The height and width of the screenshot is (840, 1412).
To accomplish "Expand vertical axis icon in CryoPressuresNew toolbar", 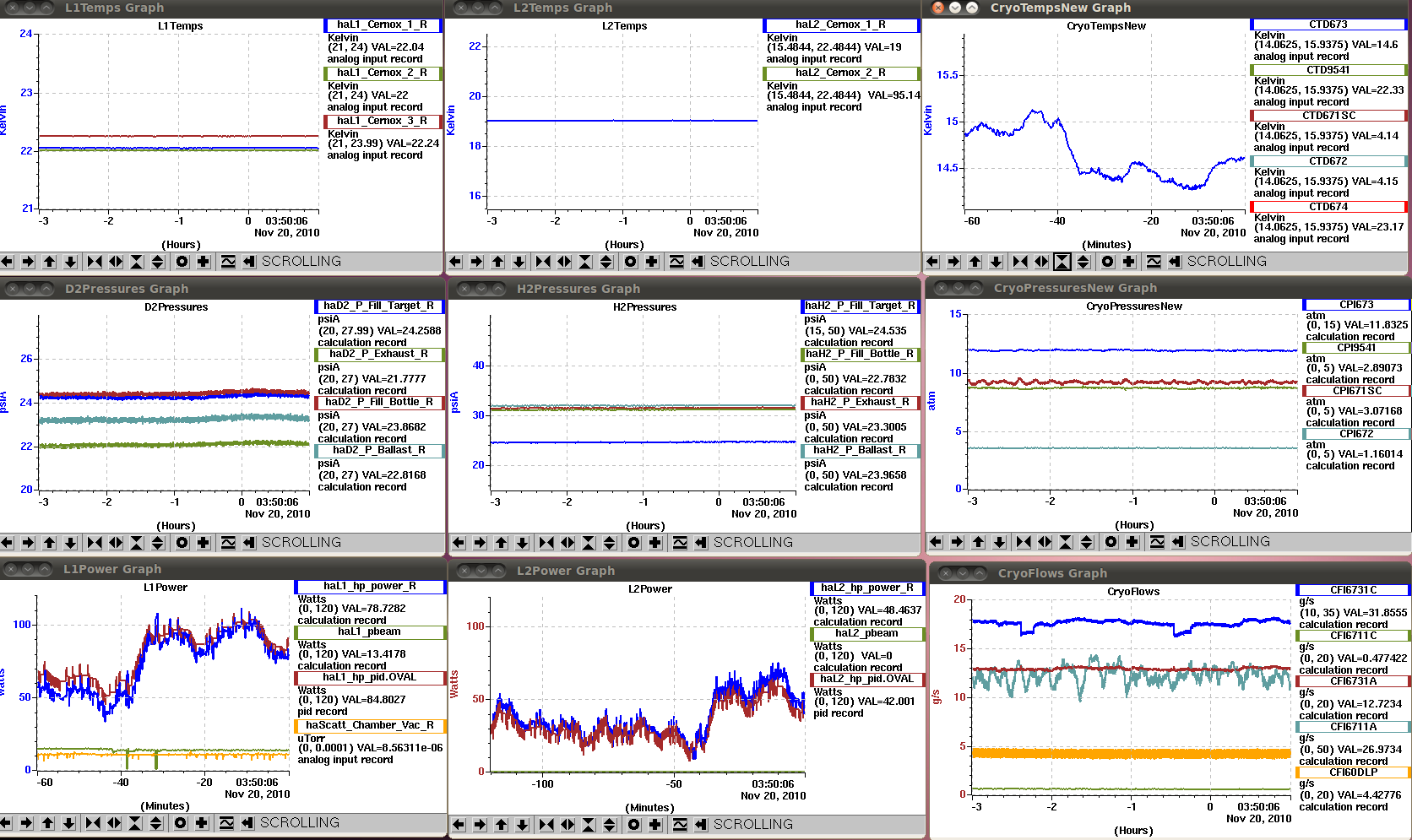I will tap(1087, 542).
